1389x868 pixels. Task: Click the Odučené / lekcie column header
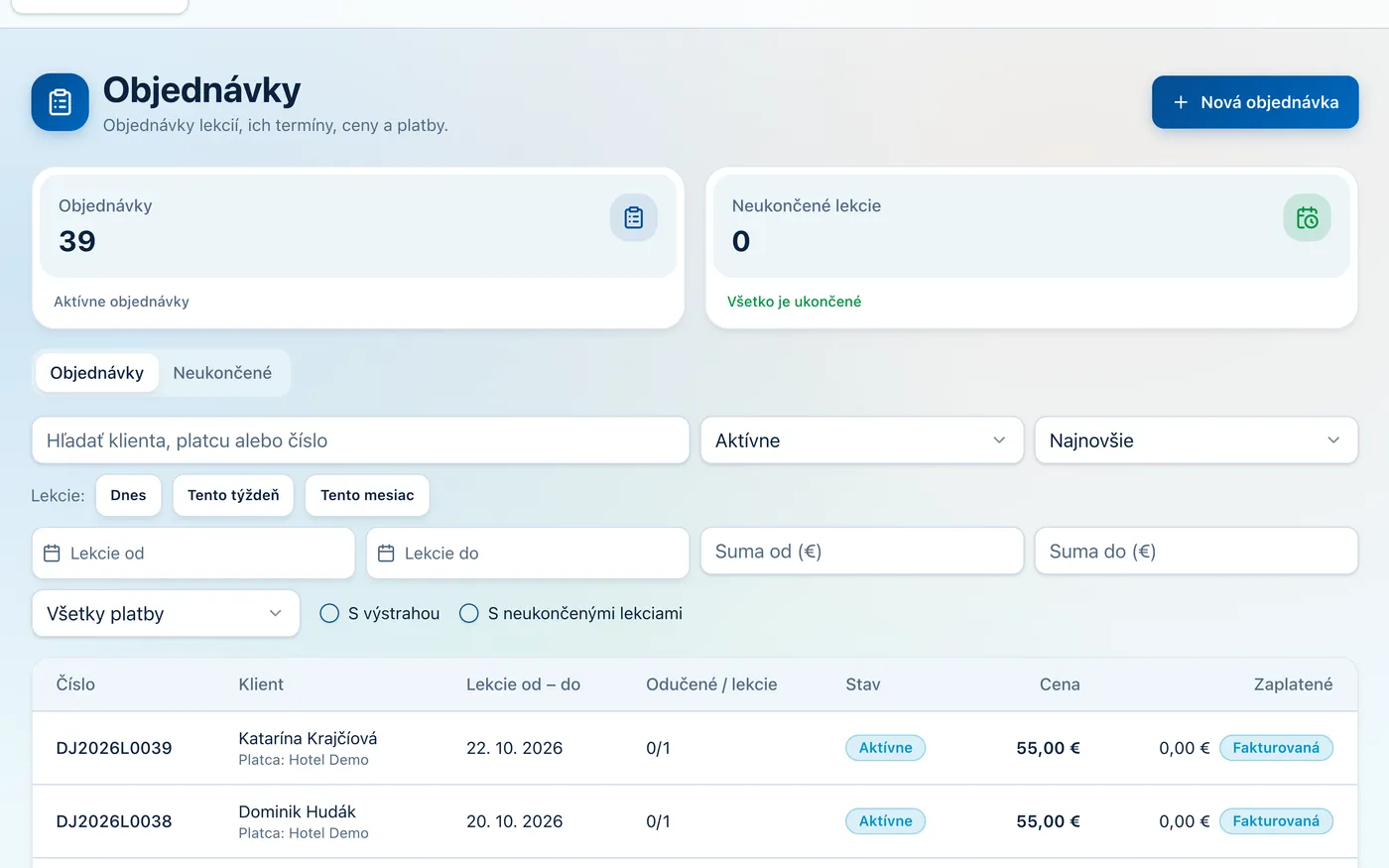[x=711, y=684]
